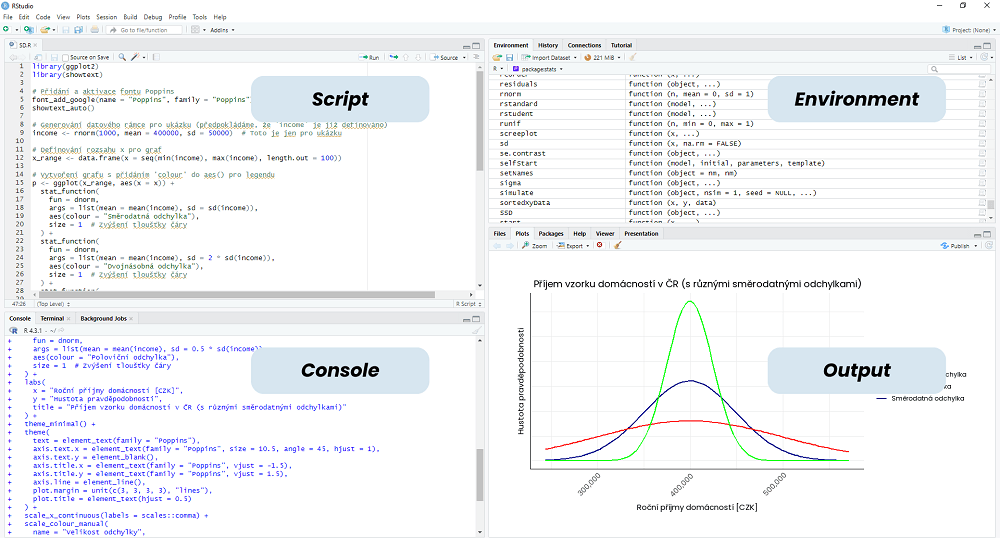Open the Publish options dropdown arrow
Viewport: 1000px width, 538px height.
click(976, 246)
